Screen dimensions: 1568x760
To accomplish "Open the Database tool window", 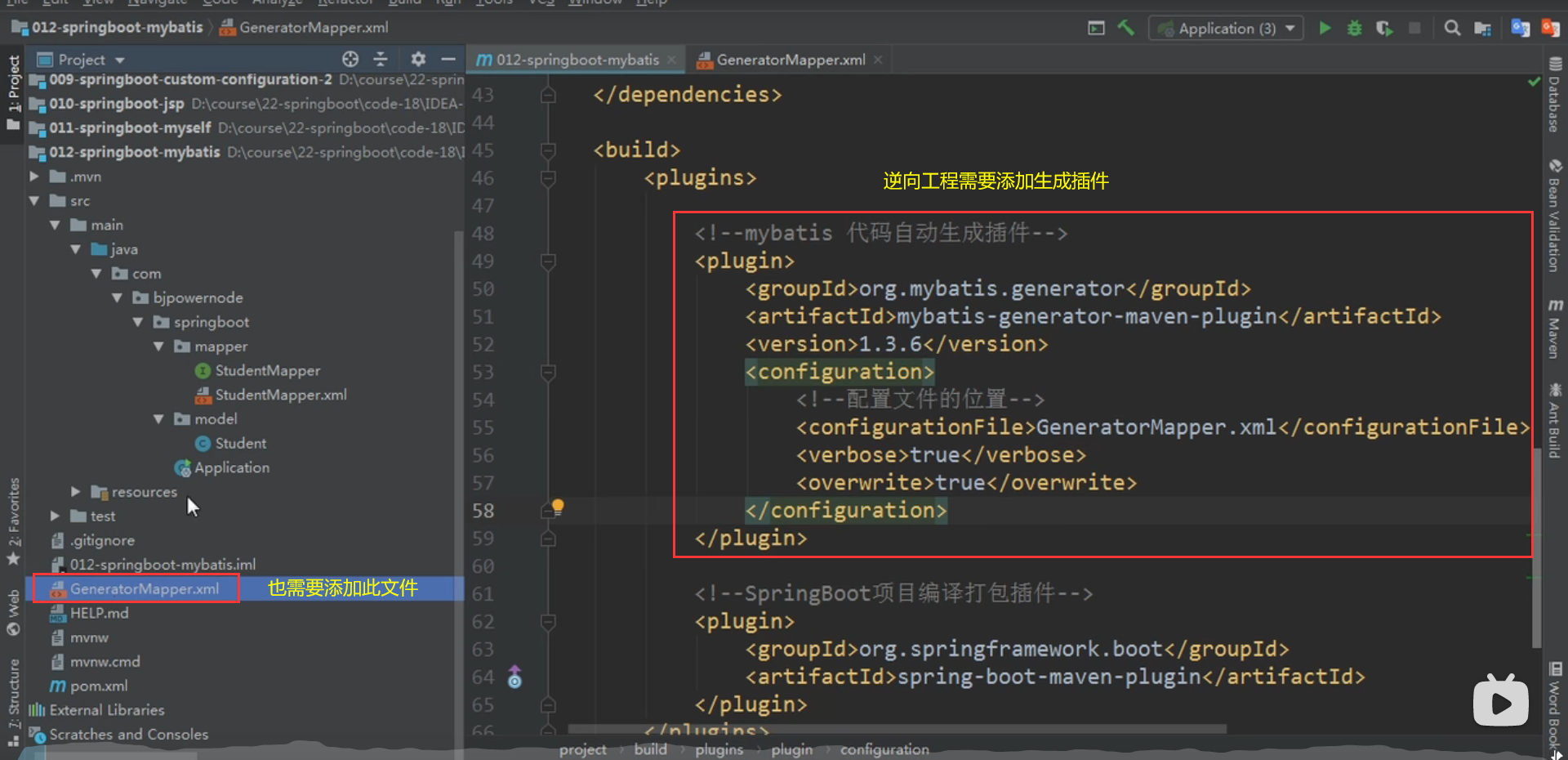I will (x=1555, y=94).
